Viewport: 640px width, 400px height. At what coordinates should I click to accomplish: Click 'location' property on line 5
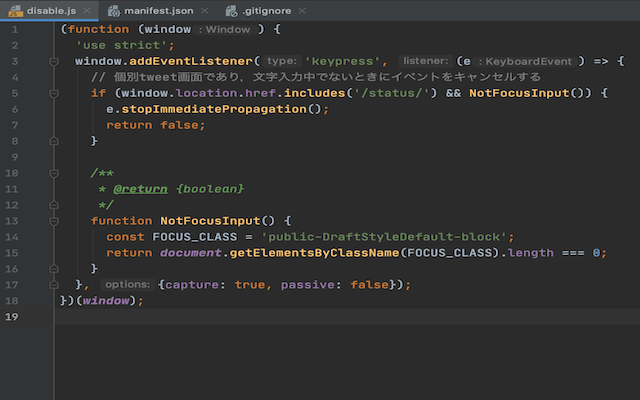coord(207,93)
